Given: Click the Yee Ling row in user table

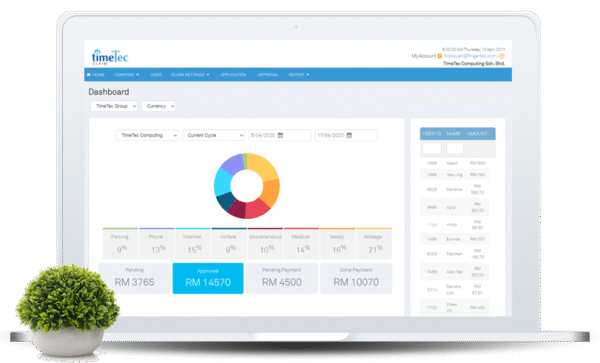Looking at the screenshot, I should (x=455, y=175).
